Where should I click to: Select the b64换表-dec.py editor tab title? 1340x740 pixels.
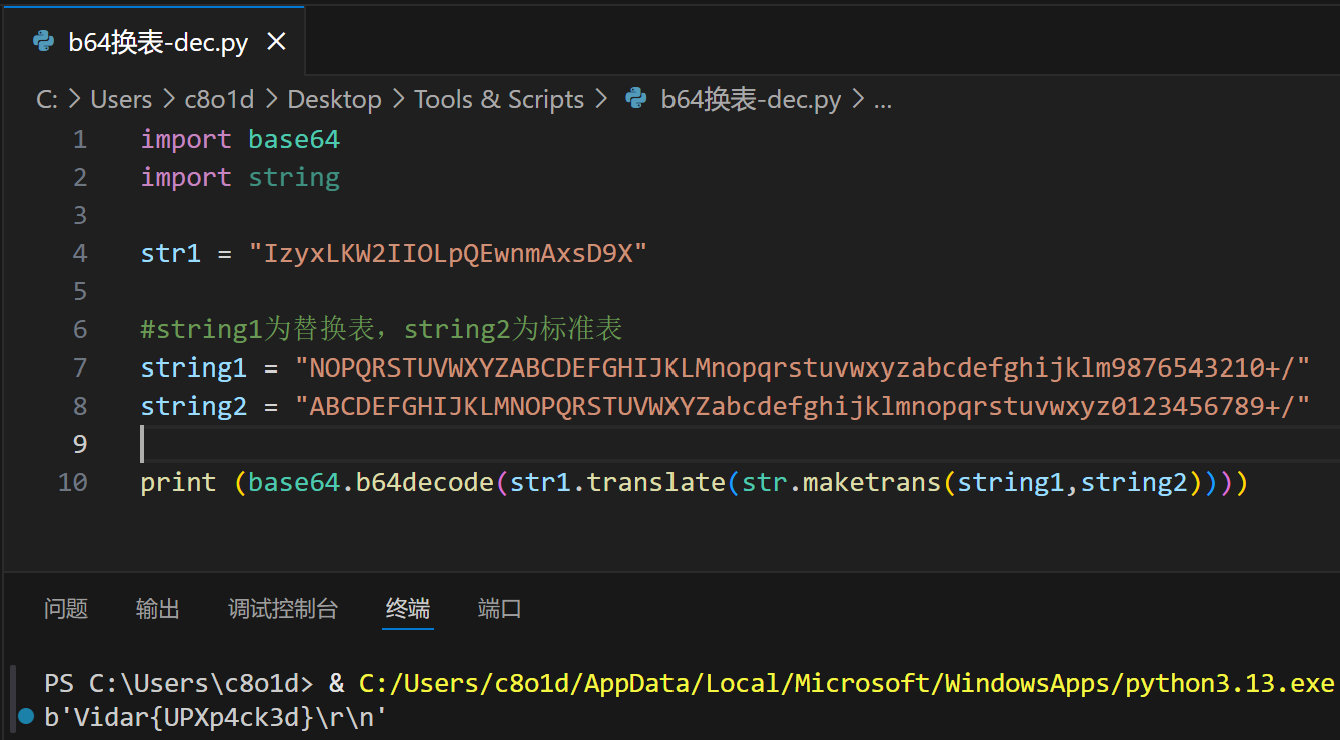point(158,42)
